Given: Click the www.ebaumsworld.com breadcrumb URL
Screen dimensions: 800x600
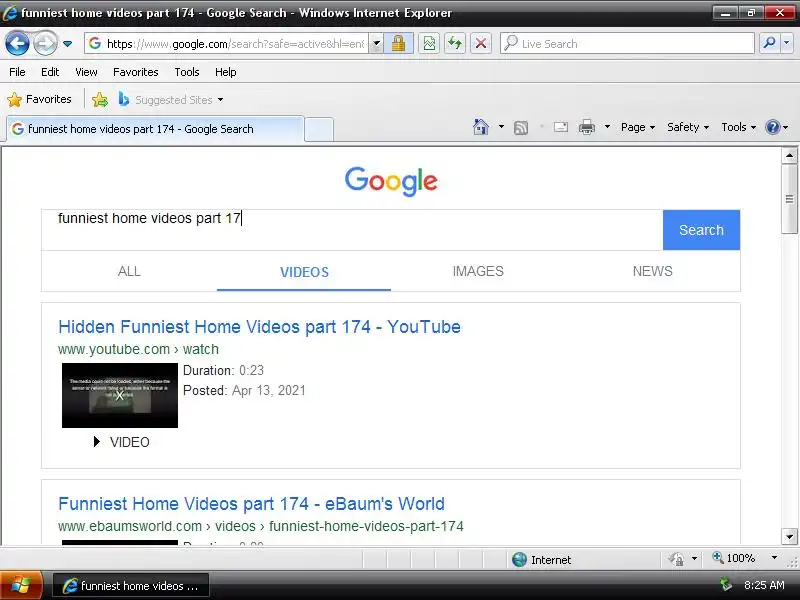Looking at the screenshot, I should 261,526.
